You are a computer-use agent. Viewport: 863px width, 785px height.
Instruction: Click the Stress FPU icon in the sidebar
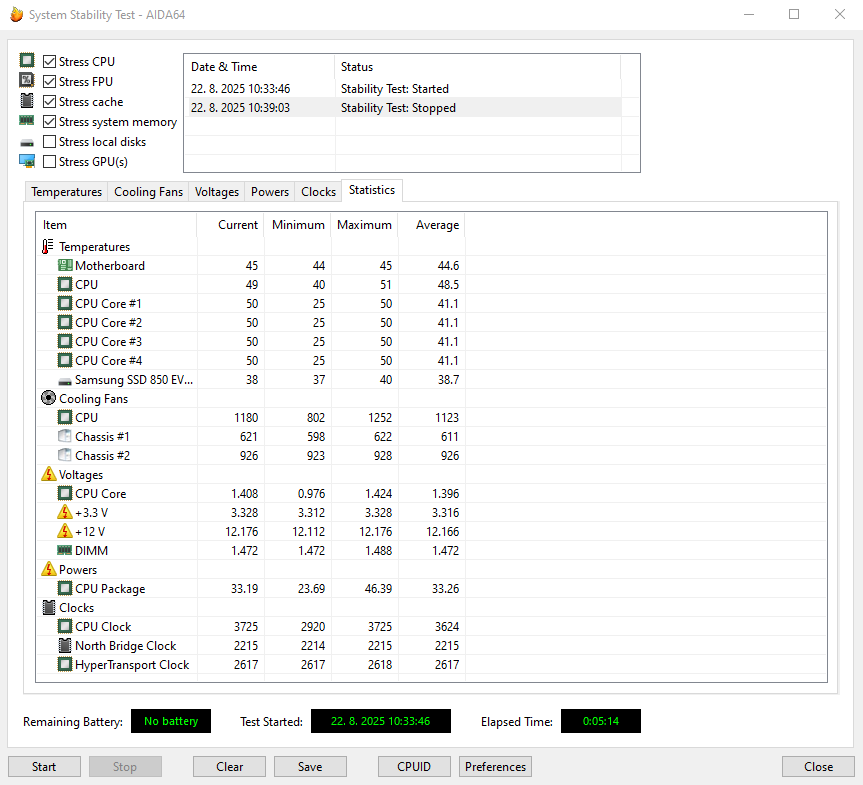pyautogui.click(x=27, y=81)
